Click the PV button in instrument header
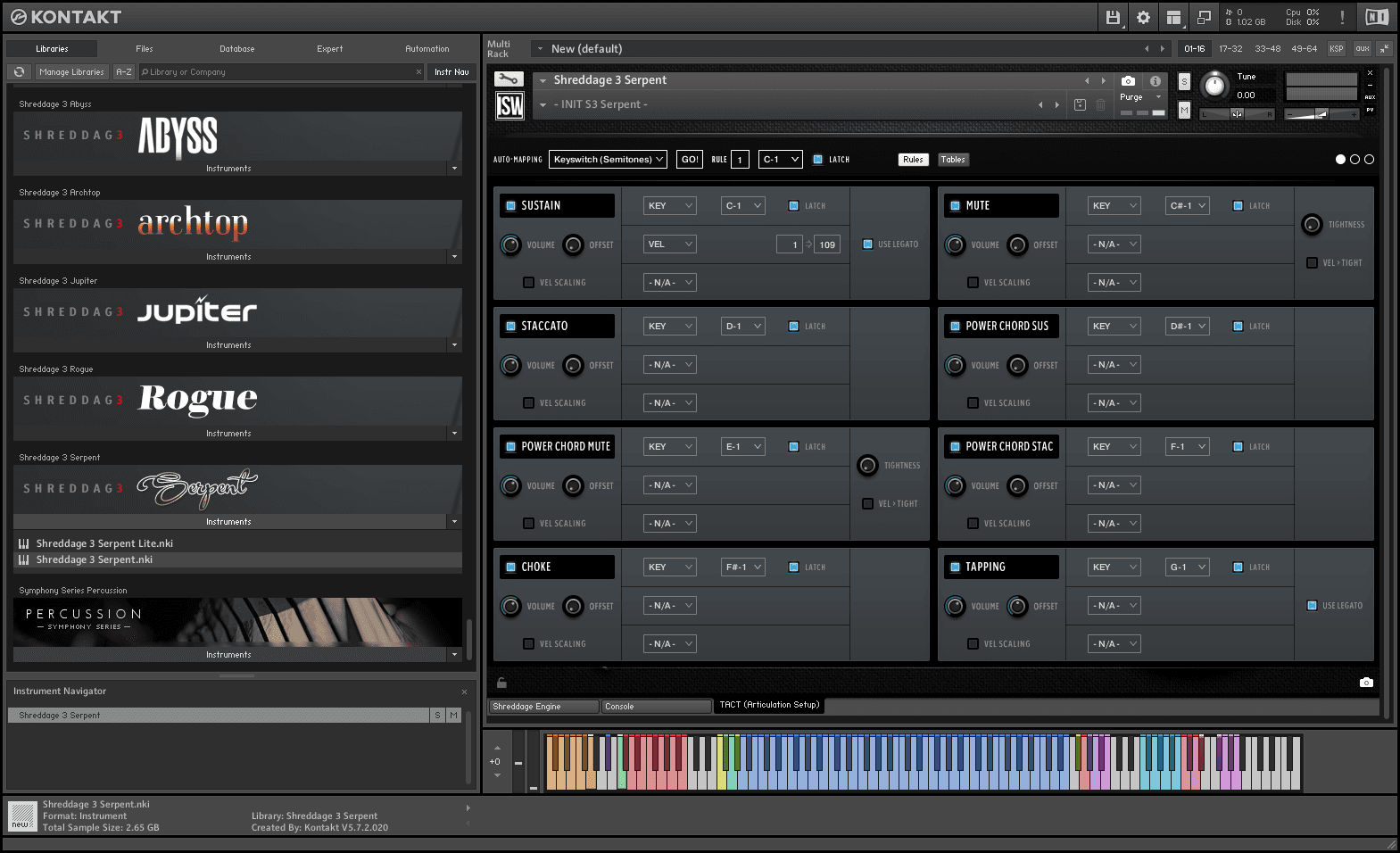 click(x=1370, y=110)
